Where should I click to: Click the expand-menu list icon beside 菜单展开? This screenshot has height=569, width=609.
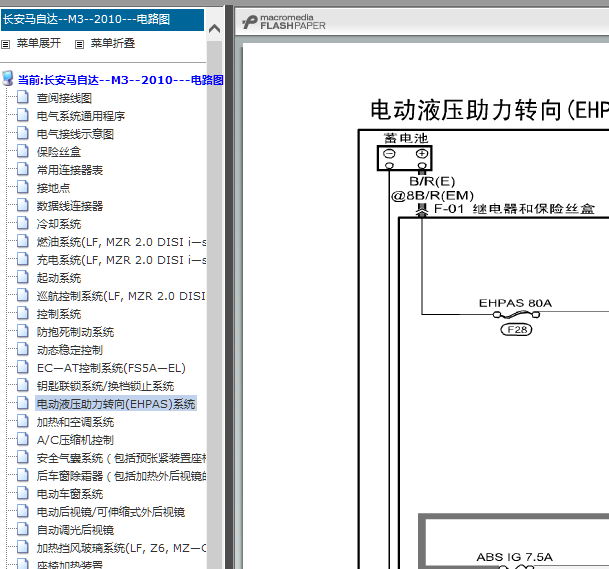tap(5, 44)
